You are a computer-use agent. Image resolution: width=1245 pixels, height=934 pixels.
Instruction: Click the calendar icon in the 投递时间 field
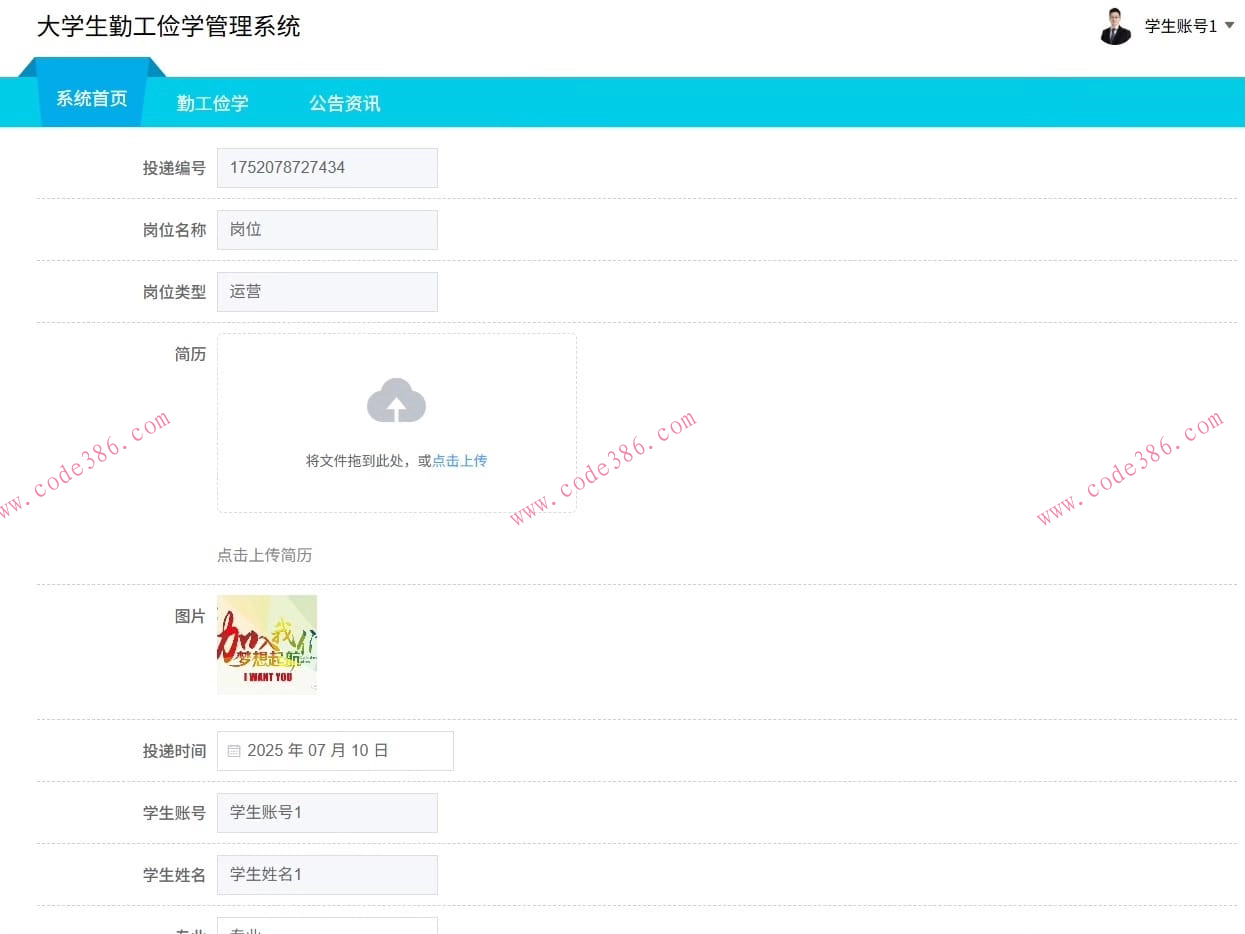pyautogui.click(x=234, y=750)
